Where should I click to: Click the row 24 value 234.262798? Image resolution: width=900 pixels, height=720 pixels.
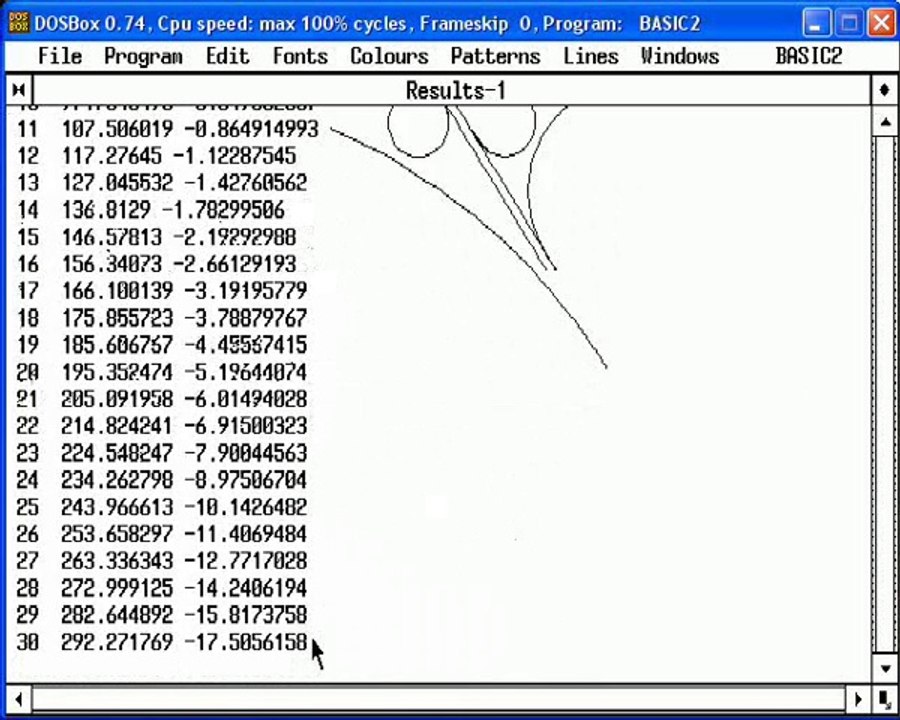pos(117,480)
